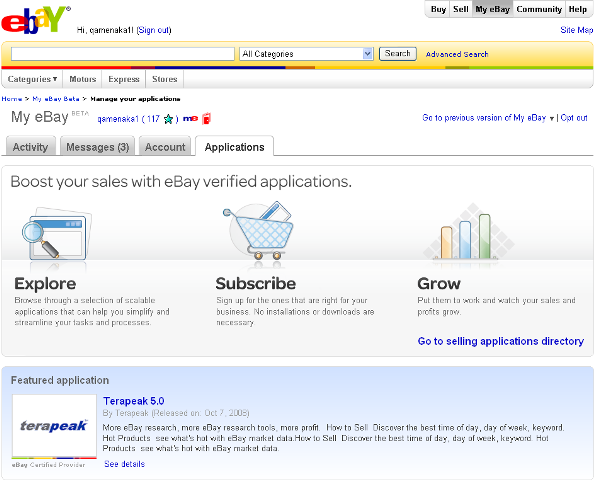Click the See details link
The height and width of the screenshot is (480, 597).
[125, 464]
